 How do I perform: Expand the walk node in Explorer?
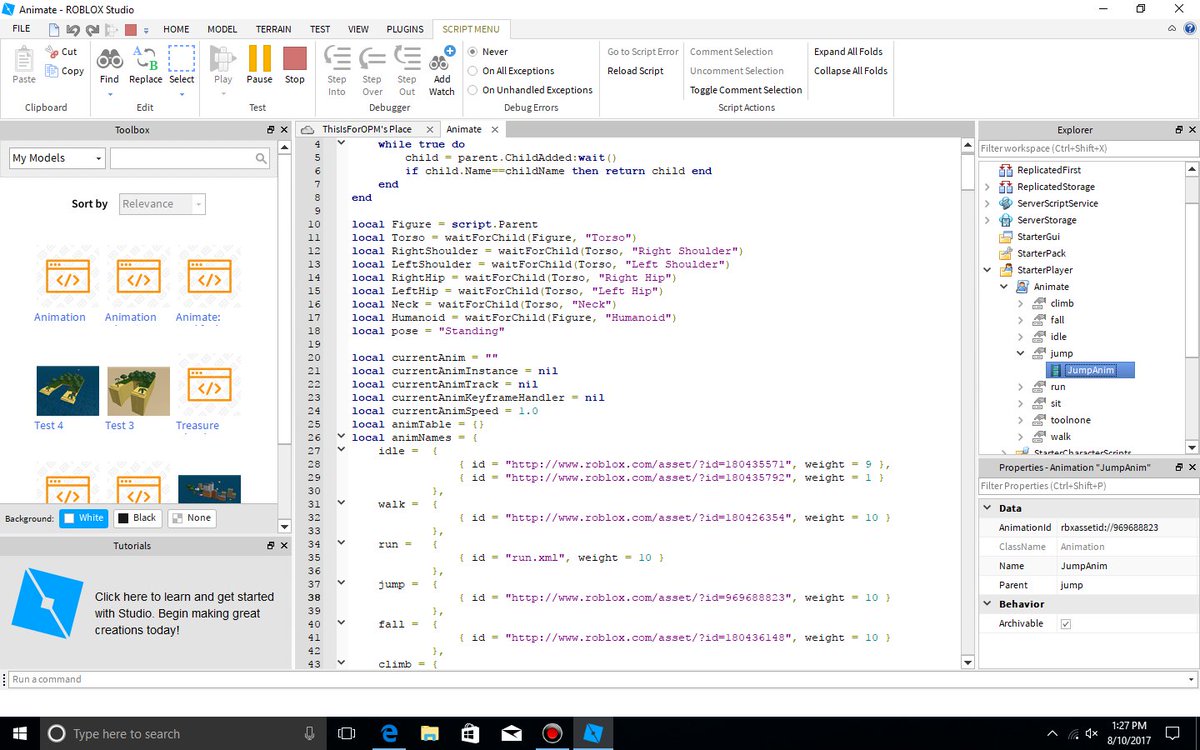tap(1020, 436)
